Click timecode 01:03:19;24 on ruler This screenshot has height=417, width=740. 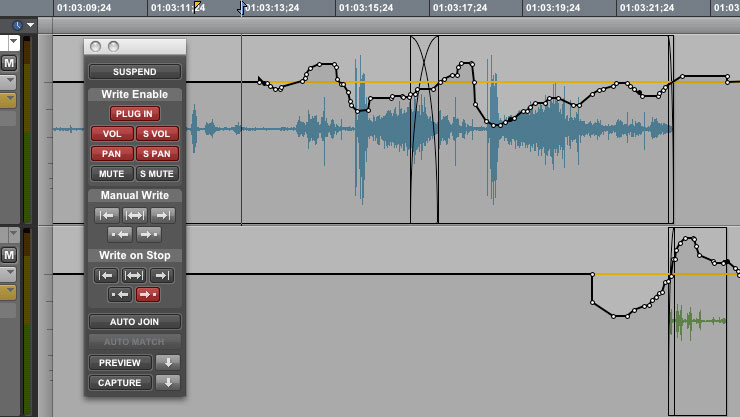[553, 8]
